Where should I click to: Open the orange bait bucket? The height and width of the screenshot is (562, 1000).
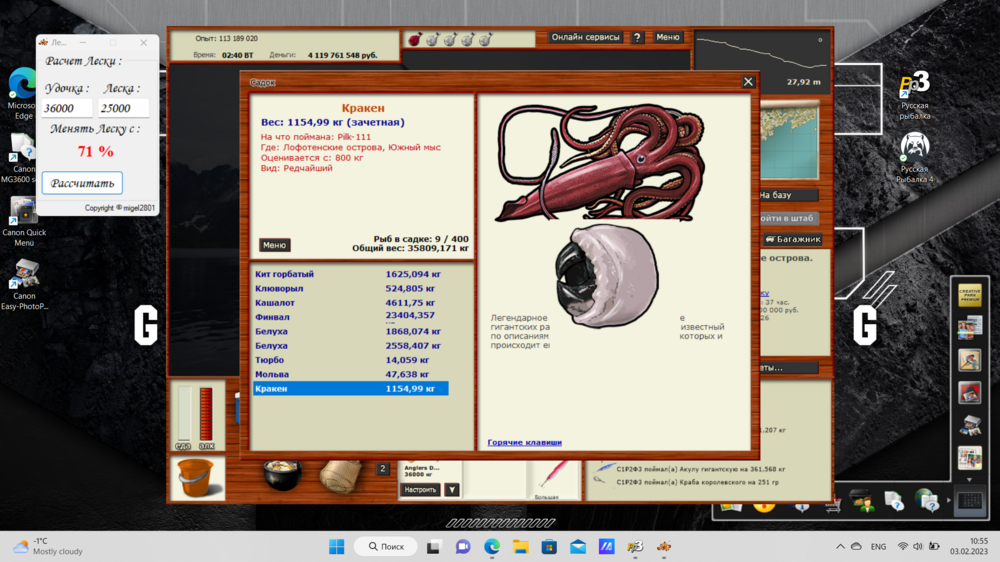pos(197,478)
